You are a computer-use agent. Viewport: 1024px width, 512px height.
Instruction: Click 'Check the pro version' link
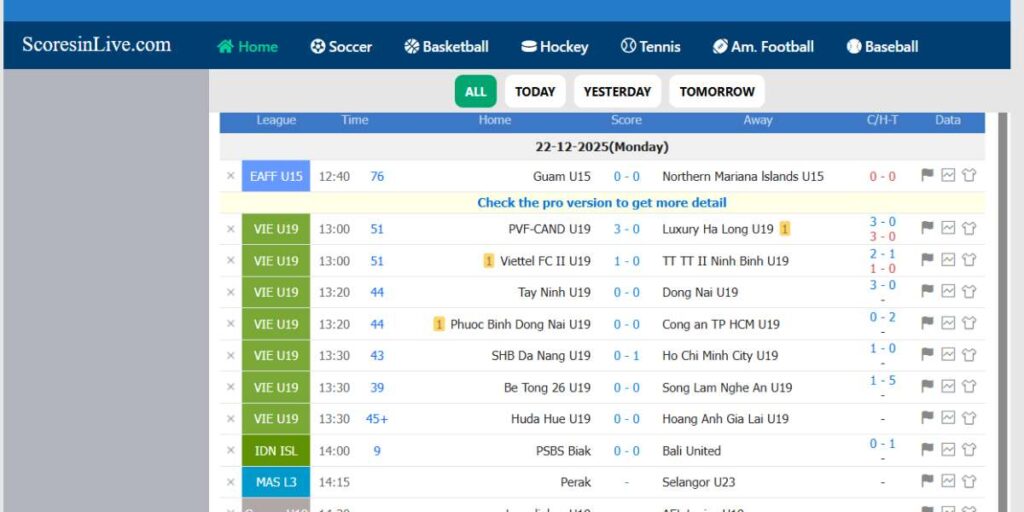point(602,203)
